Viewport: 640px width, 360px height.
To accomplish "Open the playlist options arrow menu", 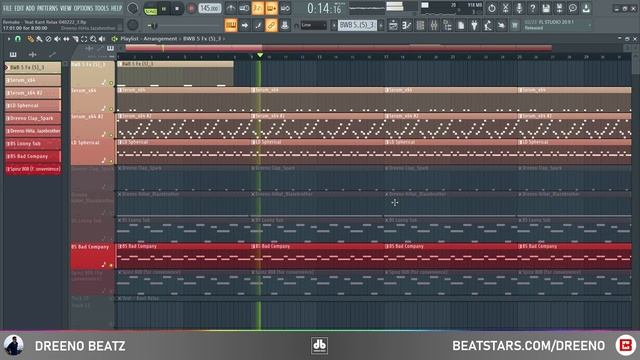I will pos(9,39).
